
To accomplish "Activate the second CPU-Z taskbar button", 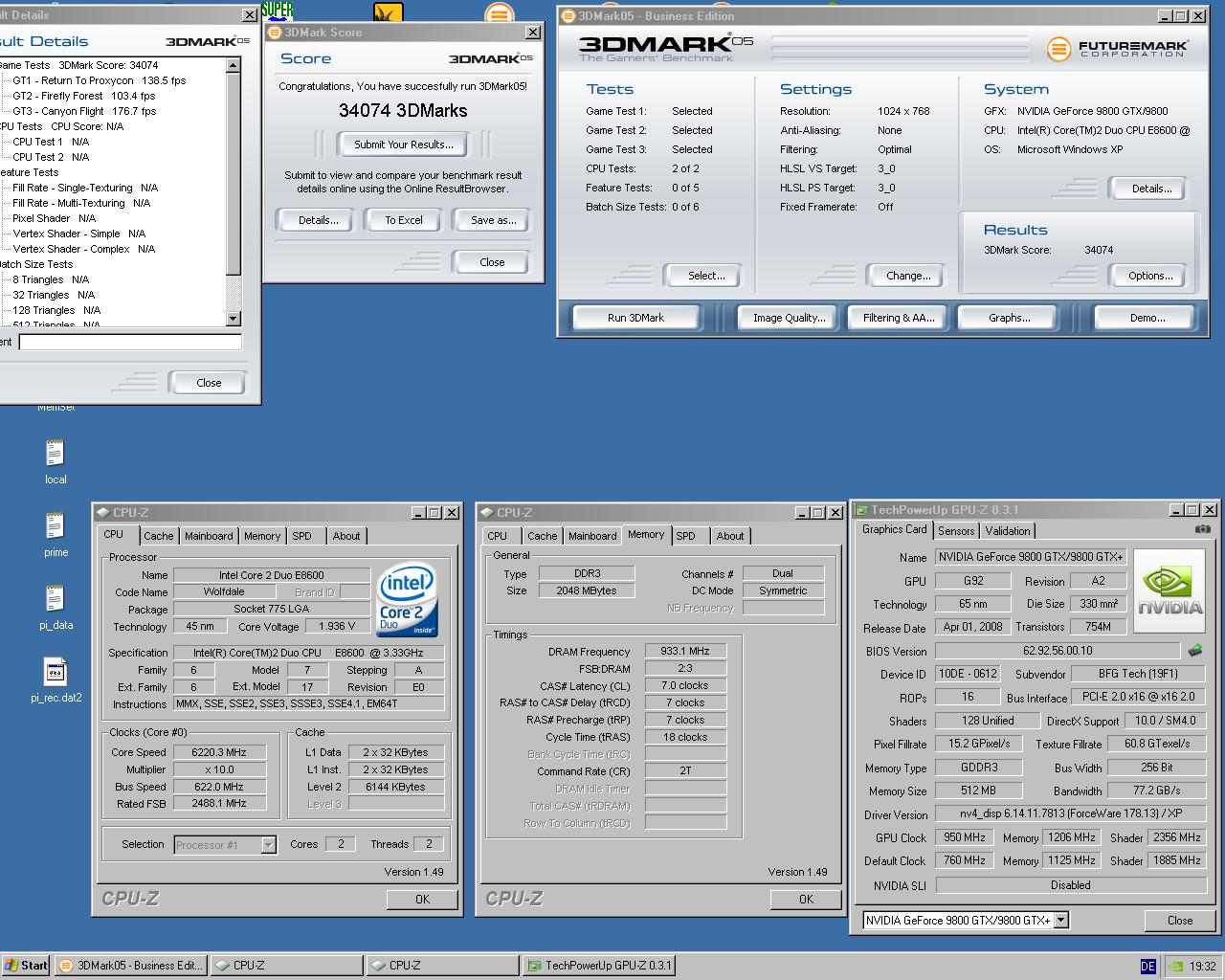I will 441,965.
